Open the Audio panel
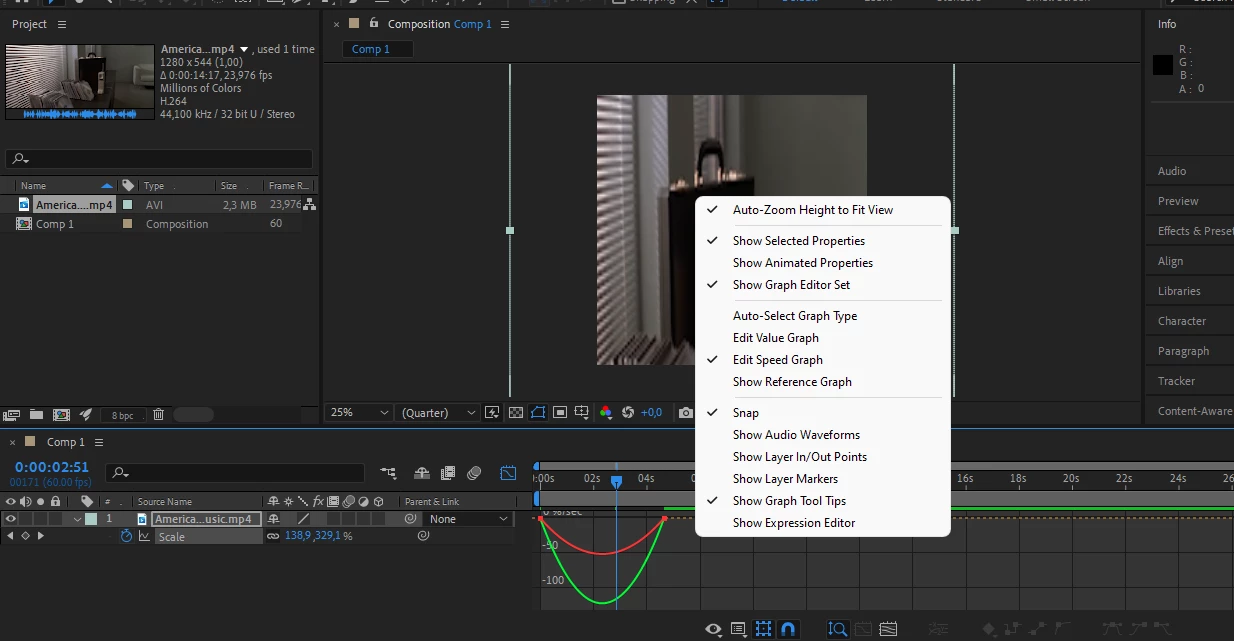 coord(1172,171)
